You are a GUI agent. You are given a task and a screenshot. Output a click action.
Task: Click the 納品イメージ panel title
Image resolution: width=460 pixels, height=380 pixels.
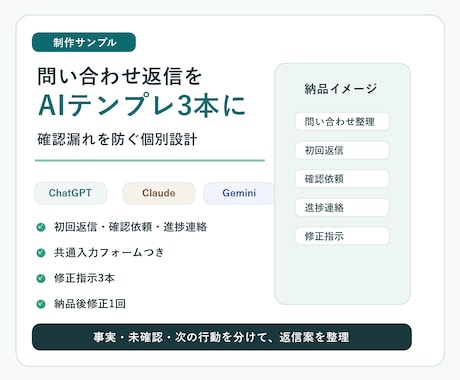(x=341, y=89)
